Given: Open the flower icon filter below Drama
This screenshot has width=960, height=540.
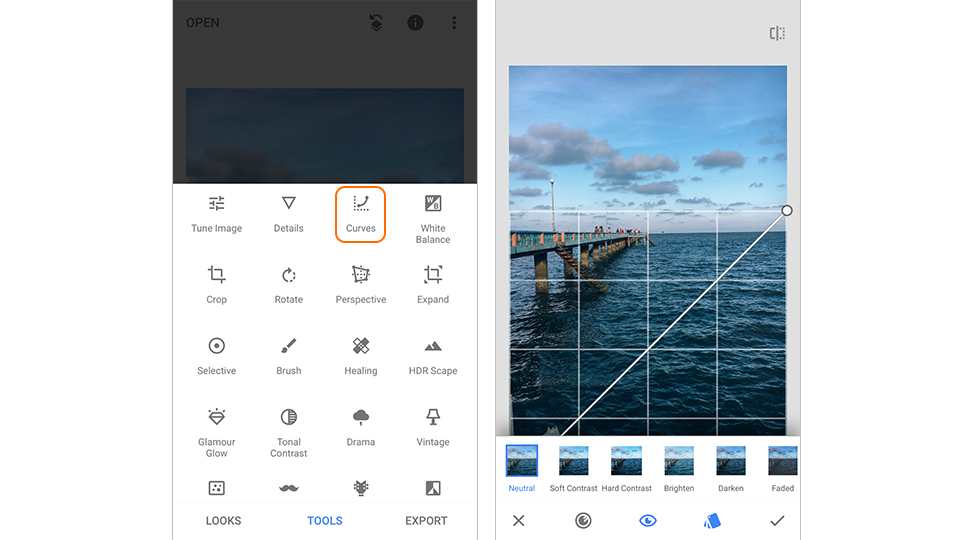Looking at the screenshot, I should [361, 487].
